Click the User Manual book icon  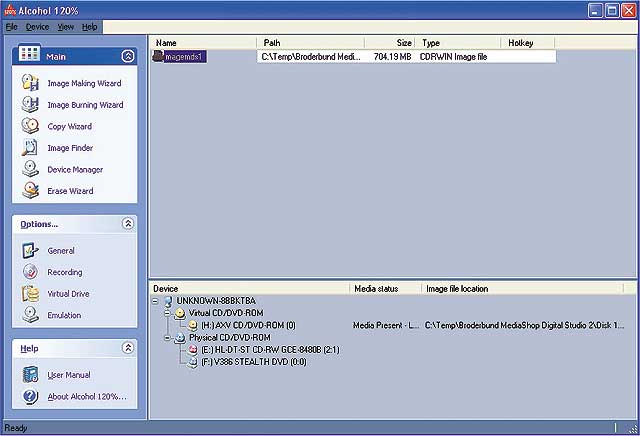tap(30, 374)
